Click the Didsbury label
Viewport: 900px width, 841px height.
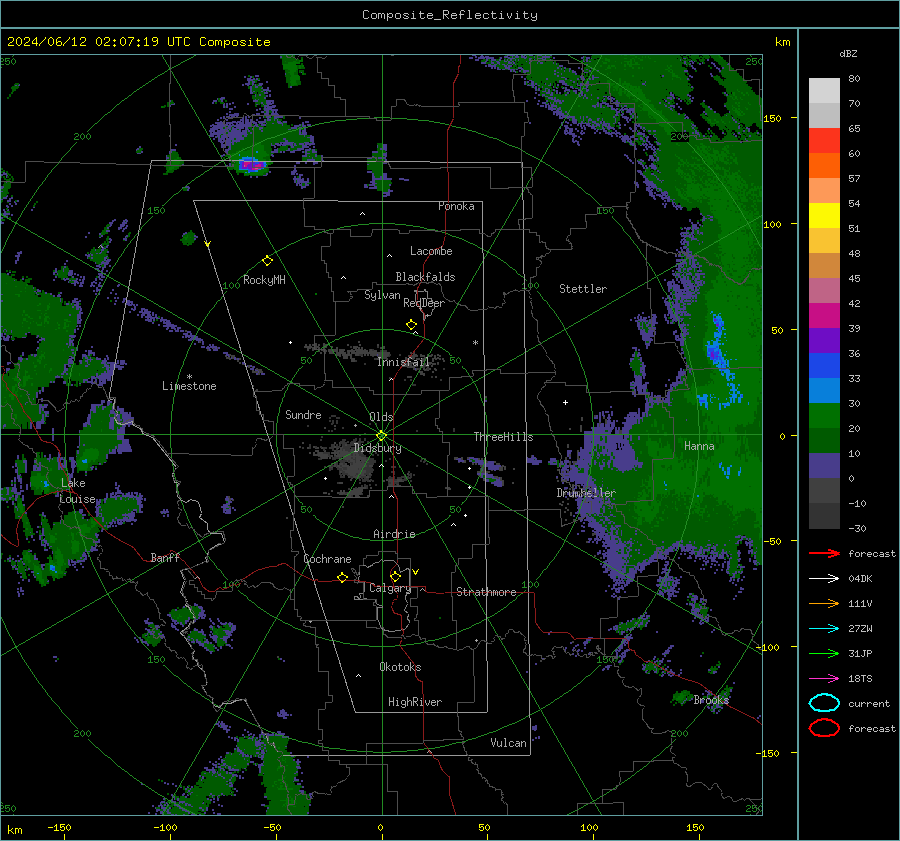pos(377,448)
